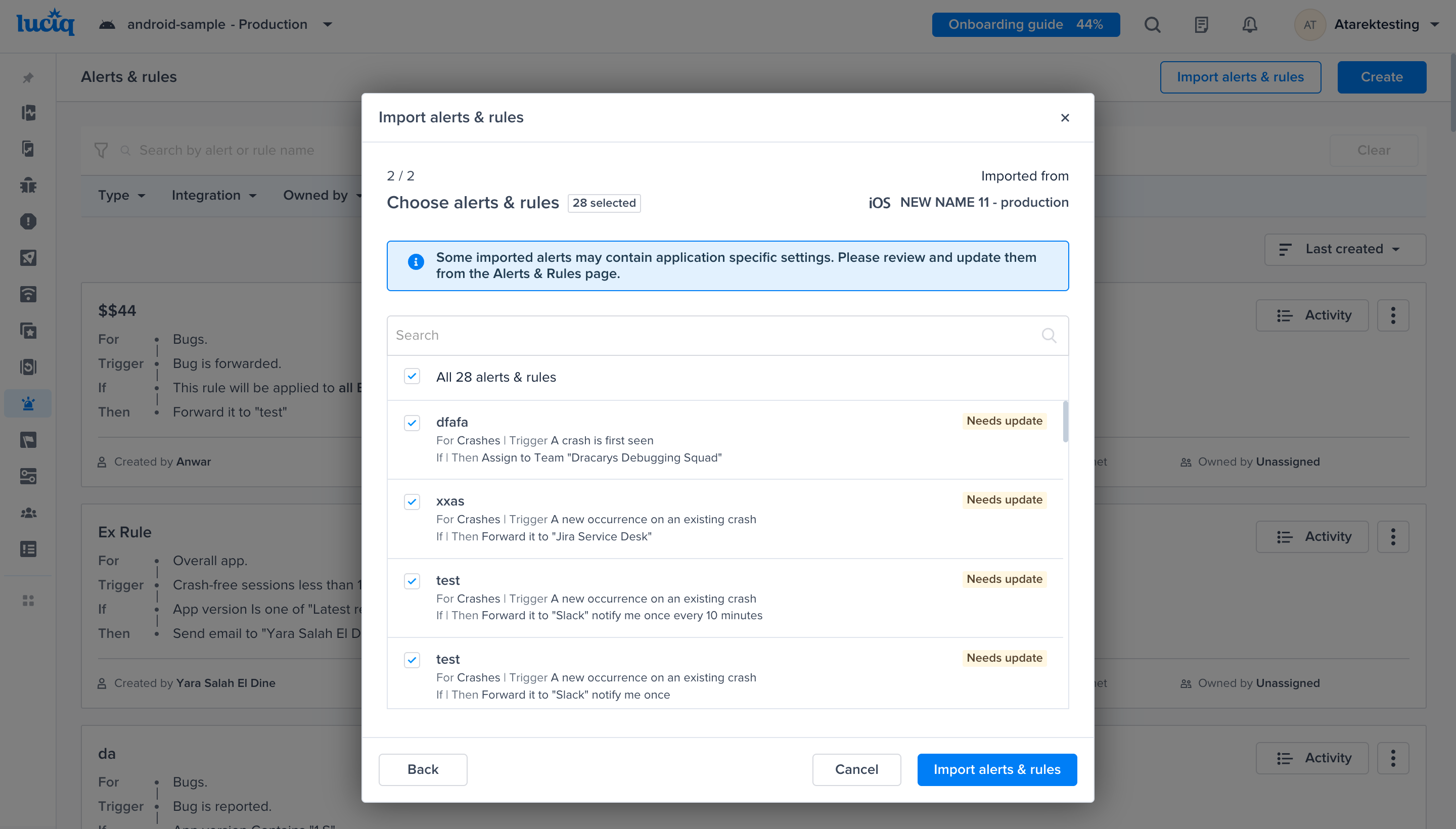
Task: Click the notification bell icon
Action: tap(1249, 24)
